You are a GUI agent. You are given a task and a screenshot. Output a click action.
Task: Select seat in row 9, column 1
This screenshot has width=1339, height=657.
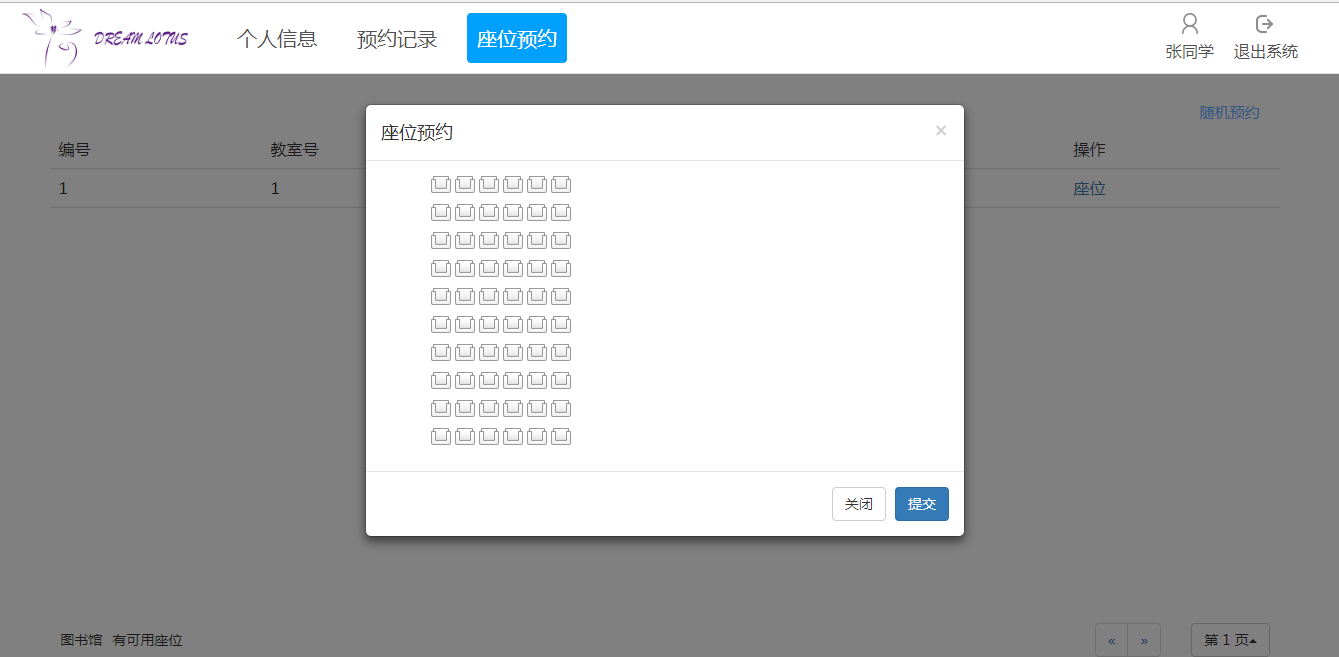[441, 409]
